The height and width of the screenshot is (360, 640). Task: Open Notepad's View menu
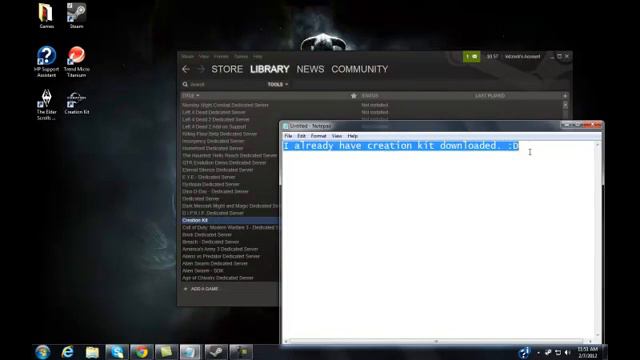pyautogui.click(x=337, y=136)
